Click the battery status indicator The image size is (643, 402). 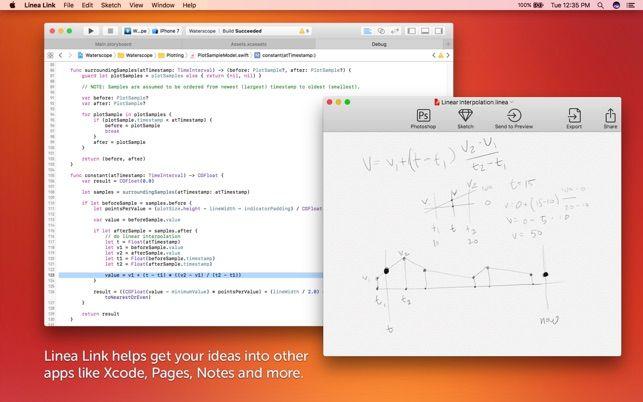(530, 5)
